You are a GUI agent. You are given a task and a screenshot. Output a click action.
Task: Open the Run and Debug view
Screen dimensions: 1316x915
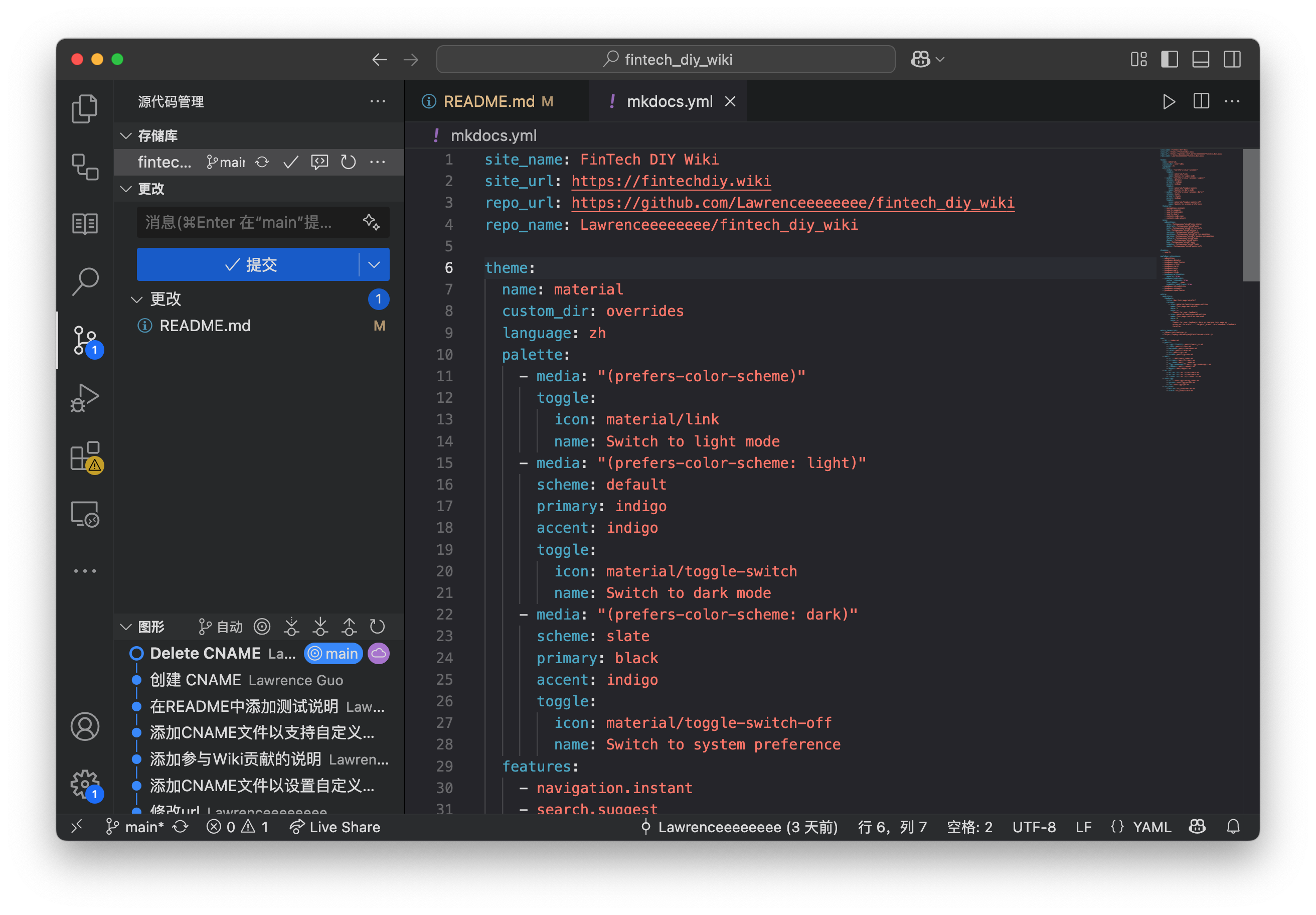[85, 397]
